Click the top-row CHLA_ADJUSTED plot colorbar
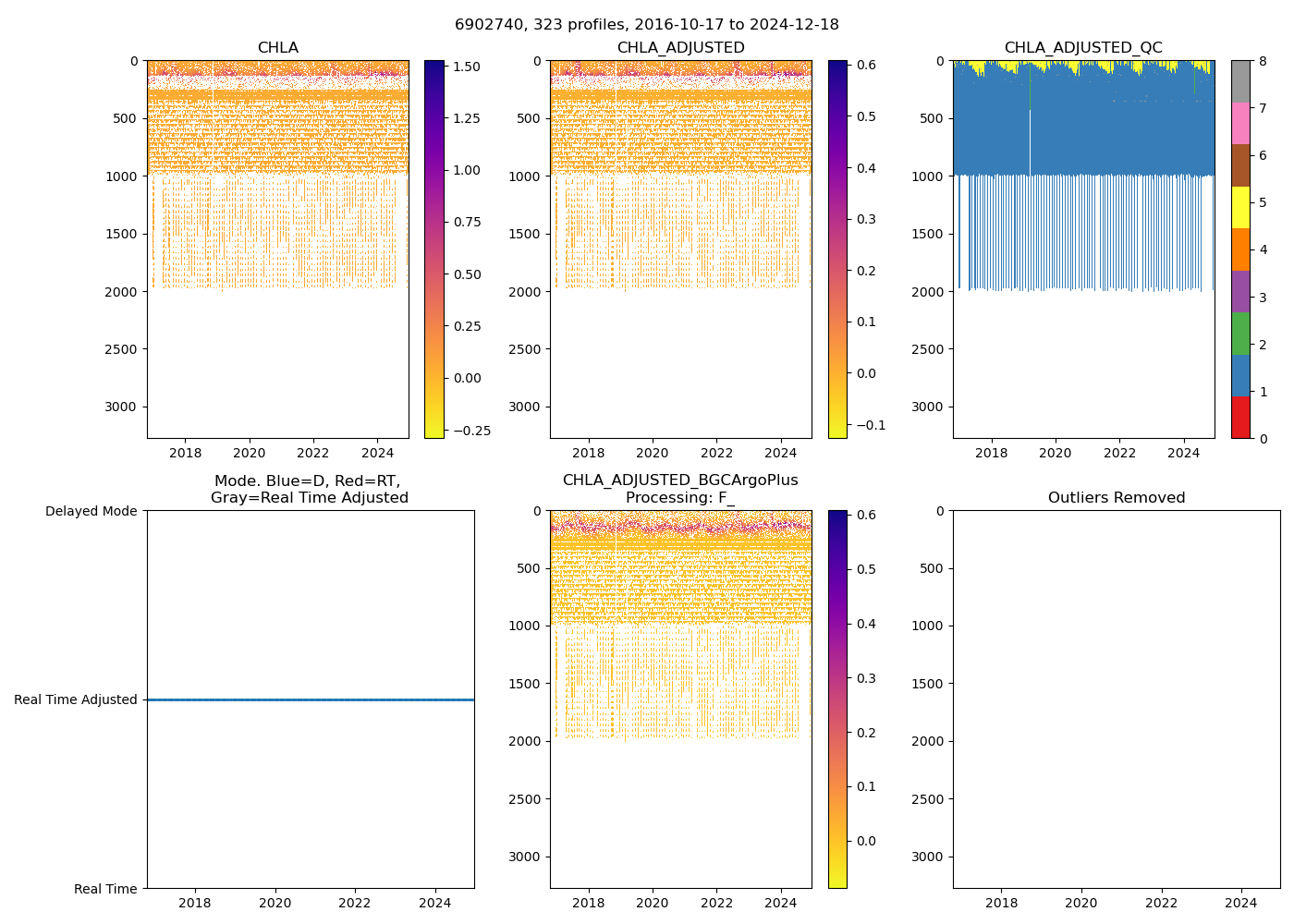This screenshot has width=1294, height=924. click(837, 249)
